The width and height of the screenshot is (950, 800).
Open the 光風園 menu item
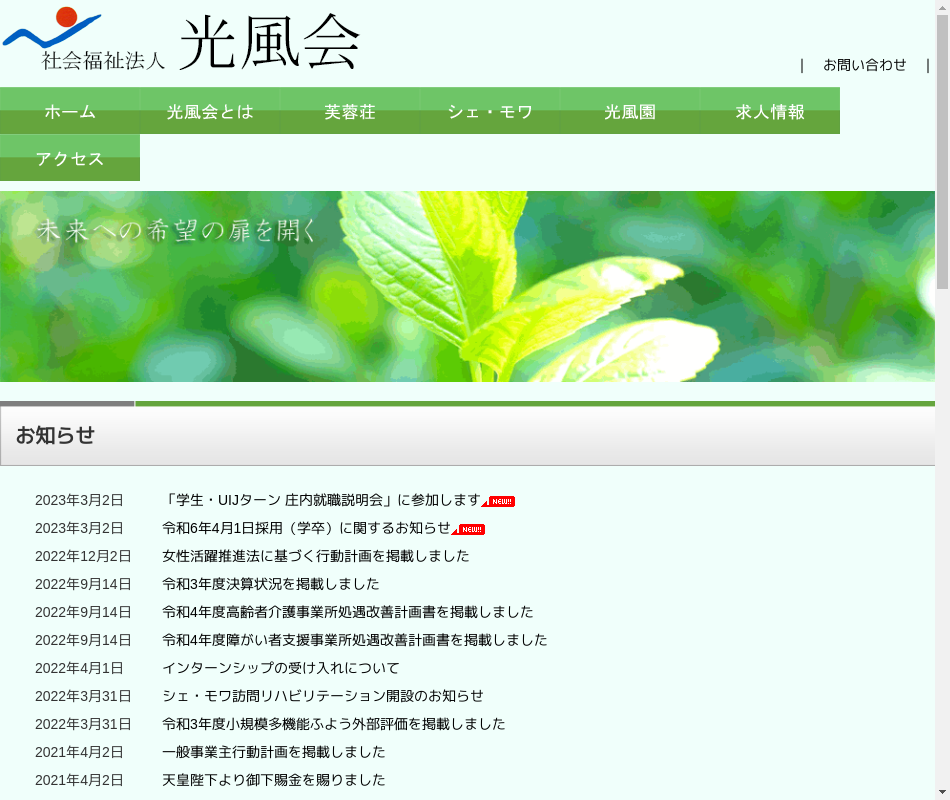point(630,111)
